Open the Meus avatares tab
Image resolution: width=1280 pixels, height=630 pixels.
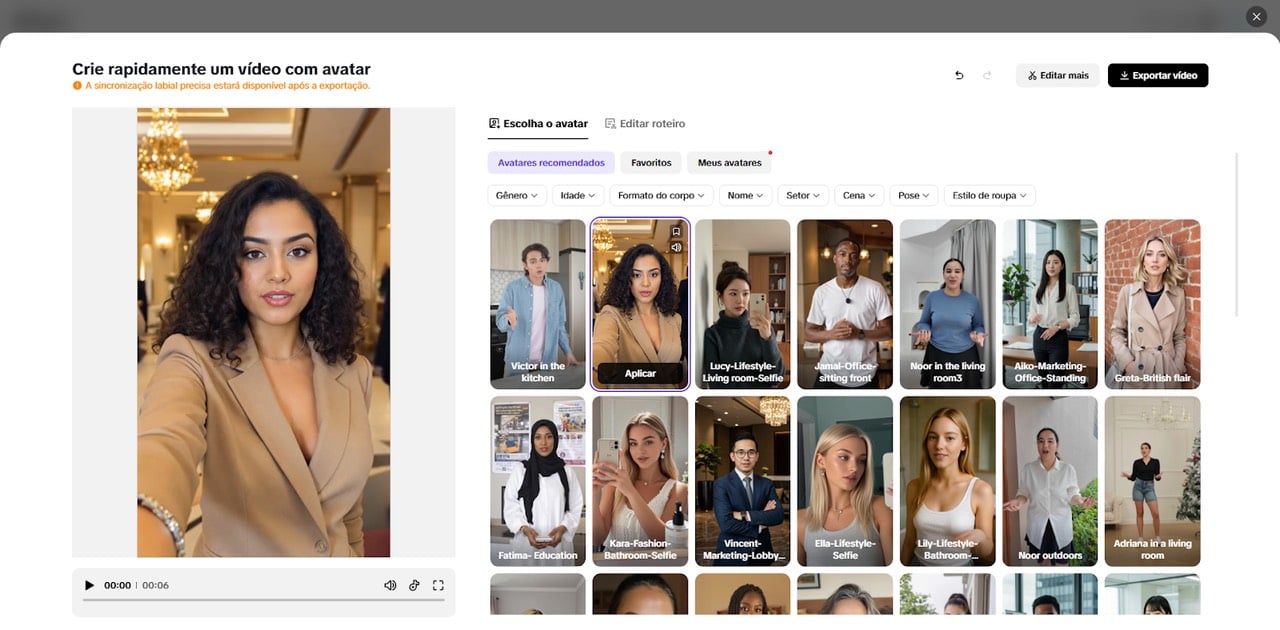coord(729,163)
